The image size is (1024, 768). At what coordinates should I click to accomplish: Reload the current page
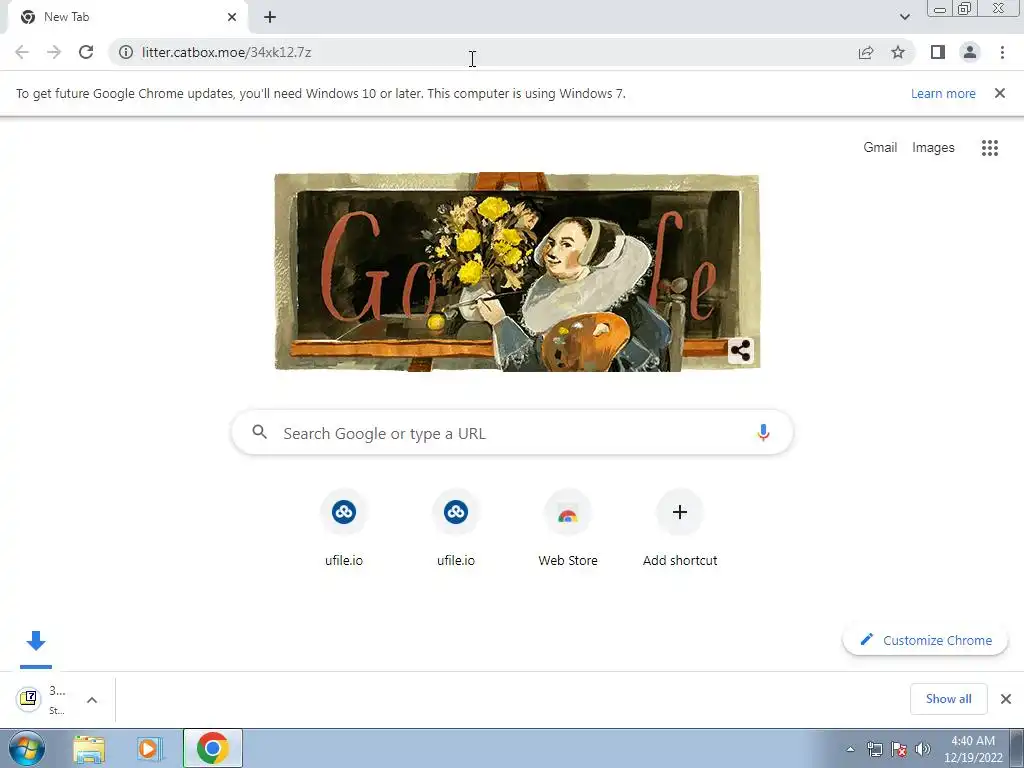(x=86, y=52)
